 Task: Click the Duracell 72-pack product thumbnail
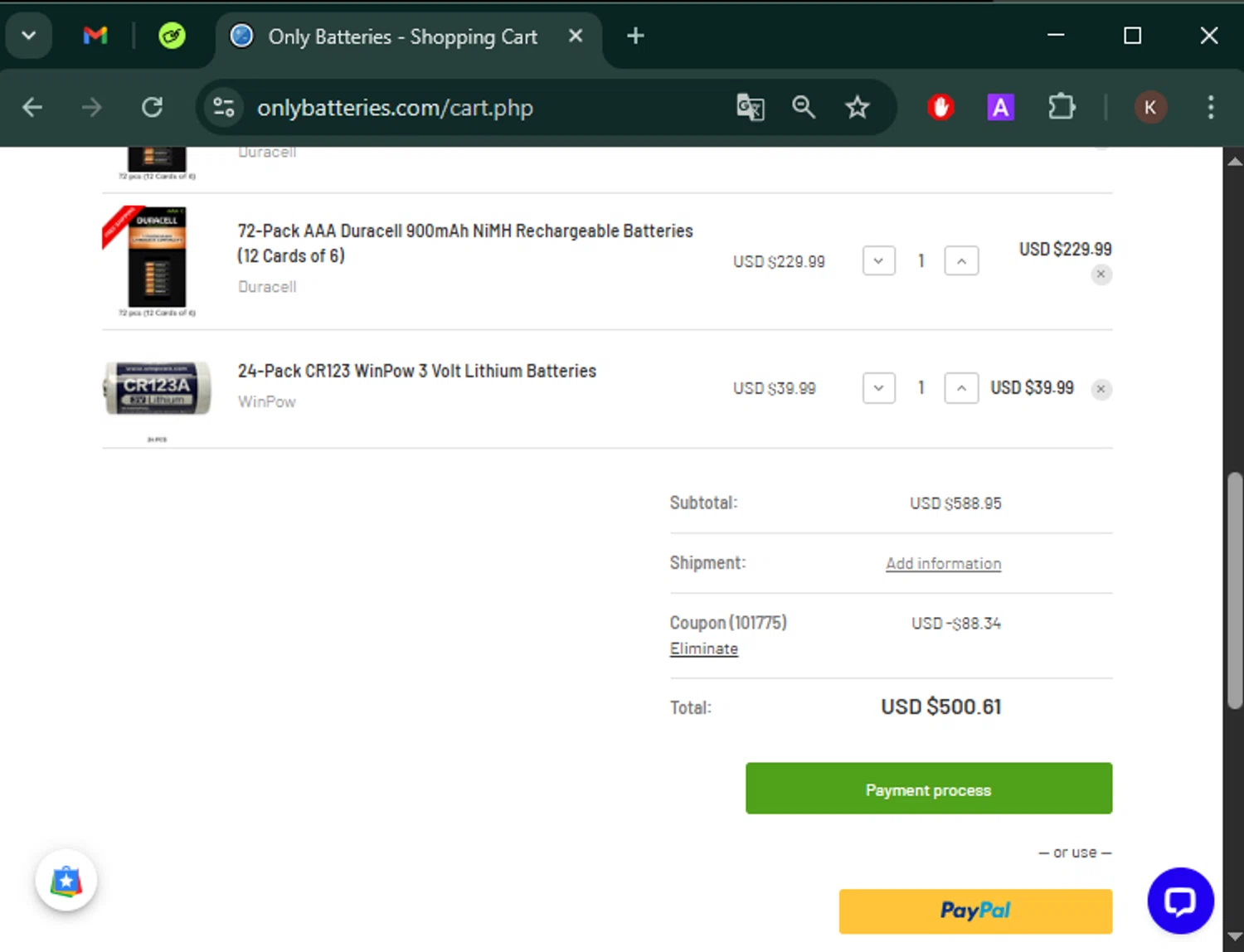(157, 260)
